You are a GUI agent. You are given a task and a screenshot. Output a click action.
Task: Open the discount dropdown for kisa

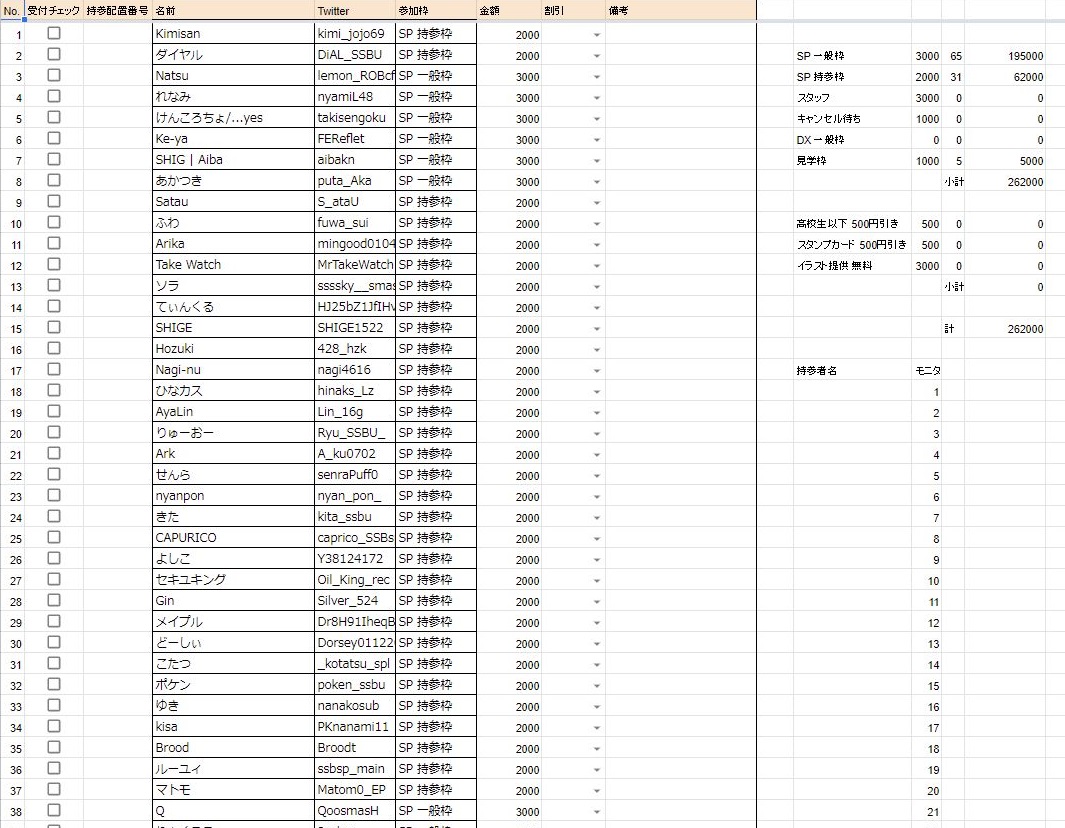(x=596, y=727)
